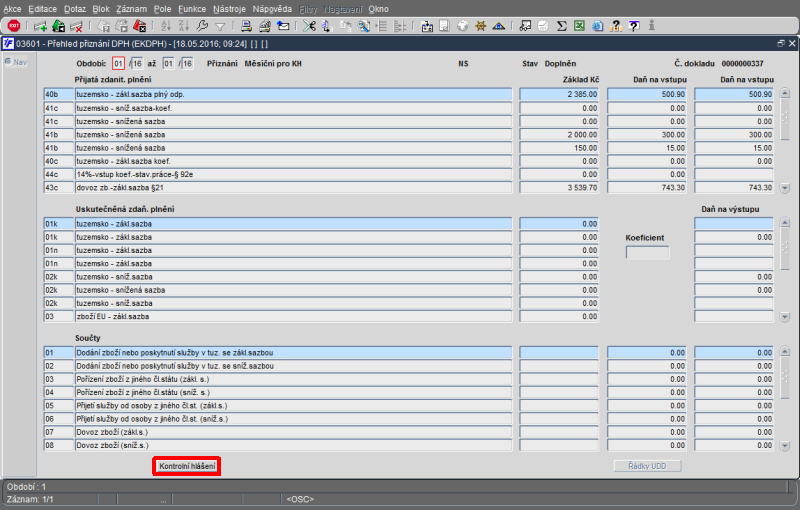Viewport: 800px width, 510px height.
Task: Click the sort descending Z-A icon
Action: (184, 26)
